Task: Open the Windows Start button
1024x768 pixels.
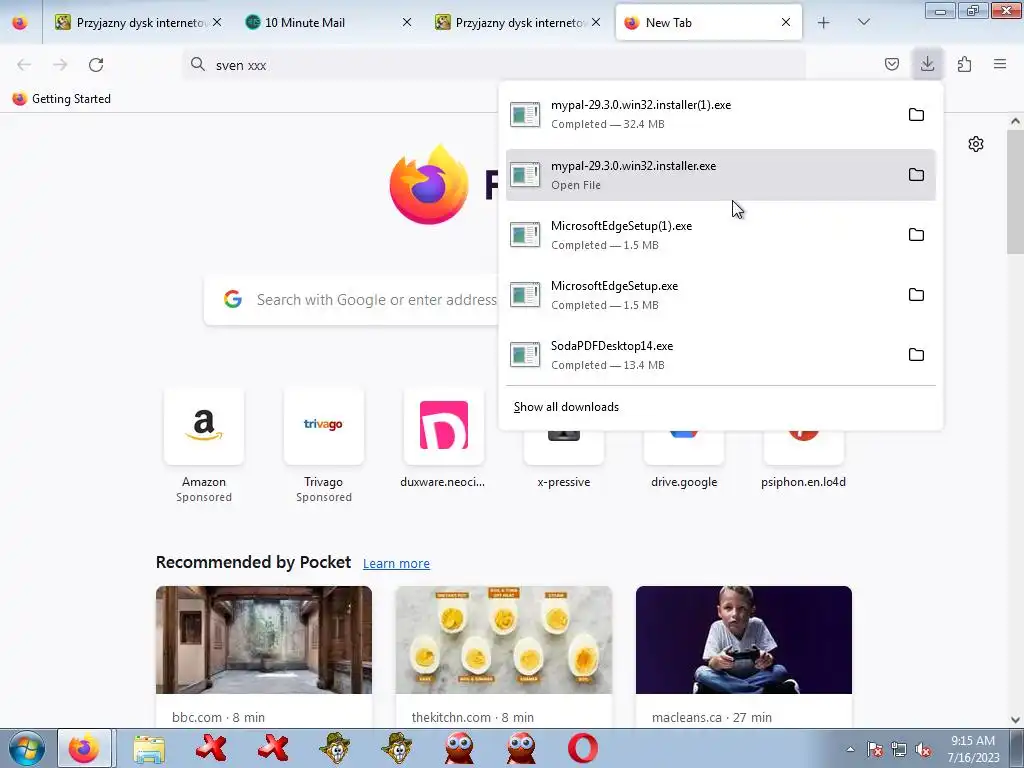Action: (26, 748)
